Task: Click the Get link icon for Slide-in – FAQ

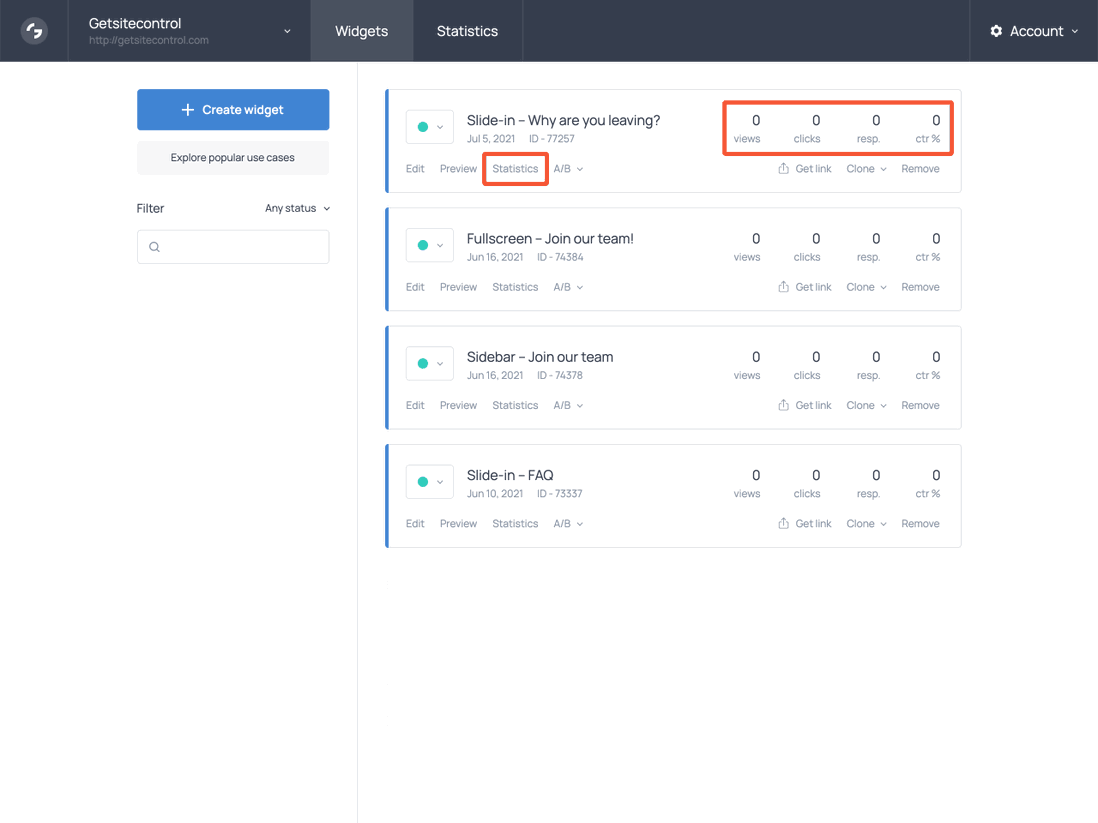Action: [x=783, y=523]
